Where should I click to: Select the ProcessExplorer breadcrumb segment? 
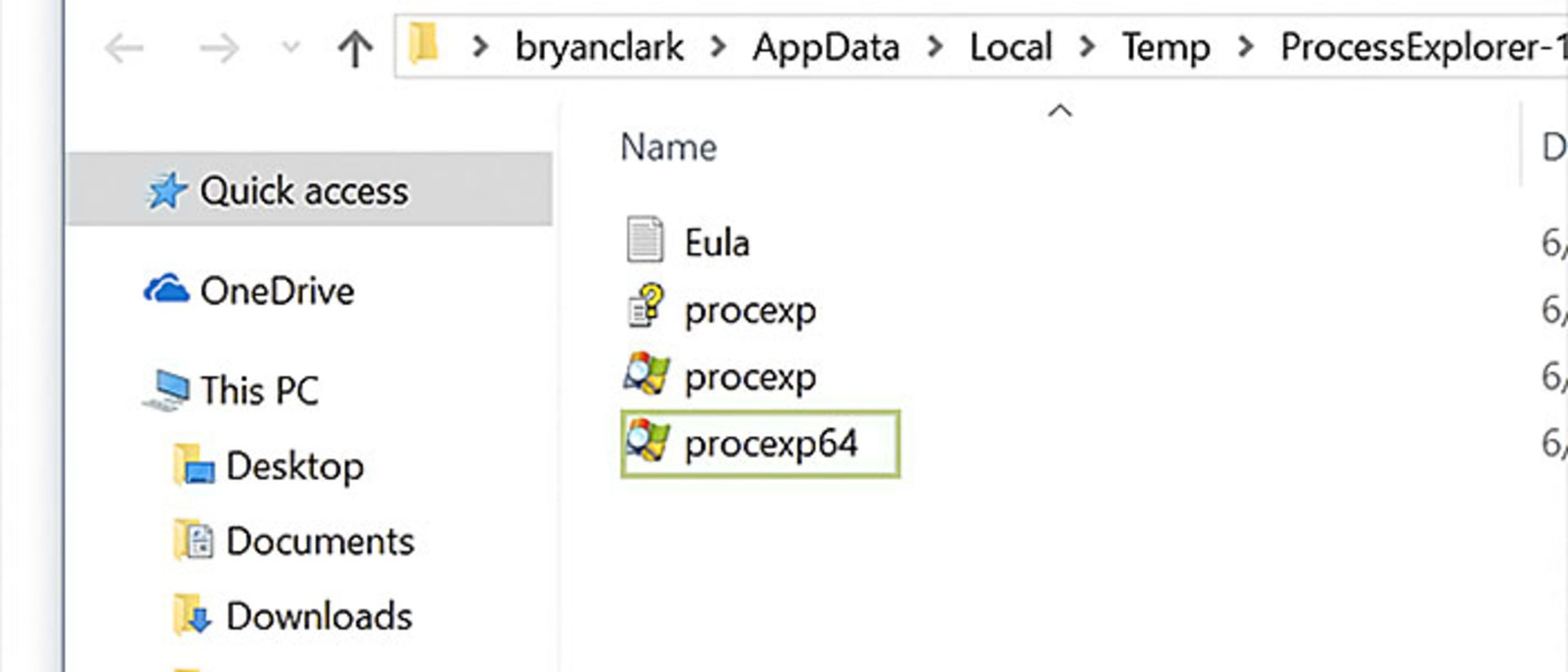click(x=1423, y=47)
